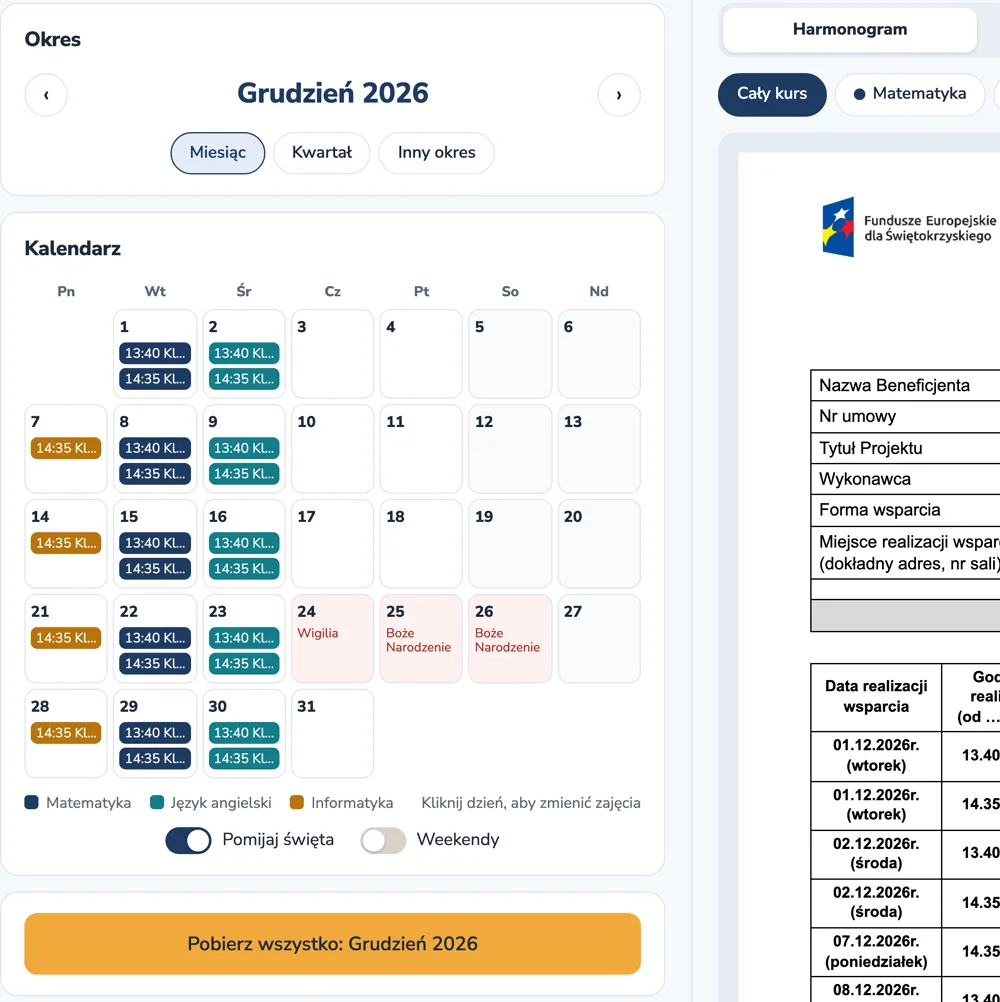Screen dimensions: 1000x1002
Task: Open the 14:35 Informatyka lesson on December 7
Action: click(x=66, y=448)
